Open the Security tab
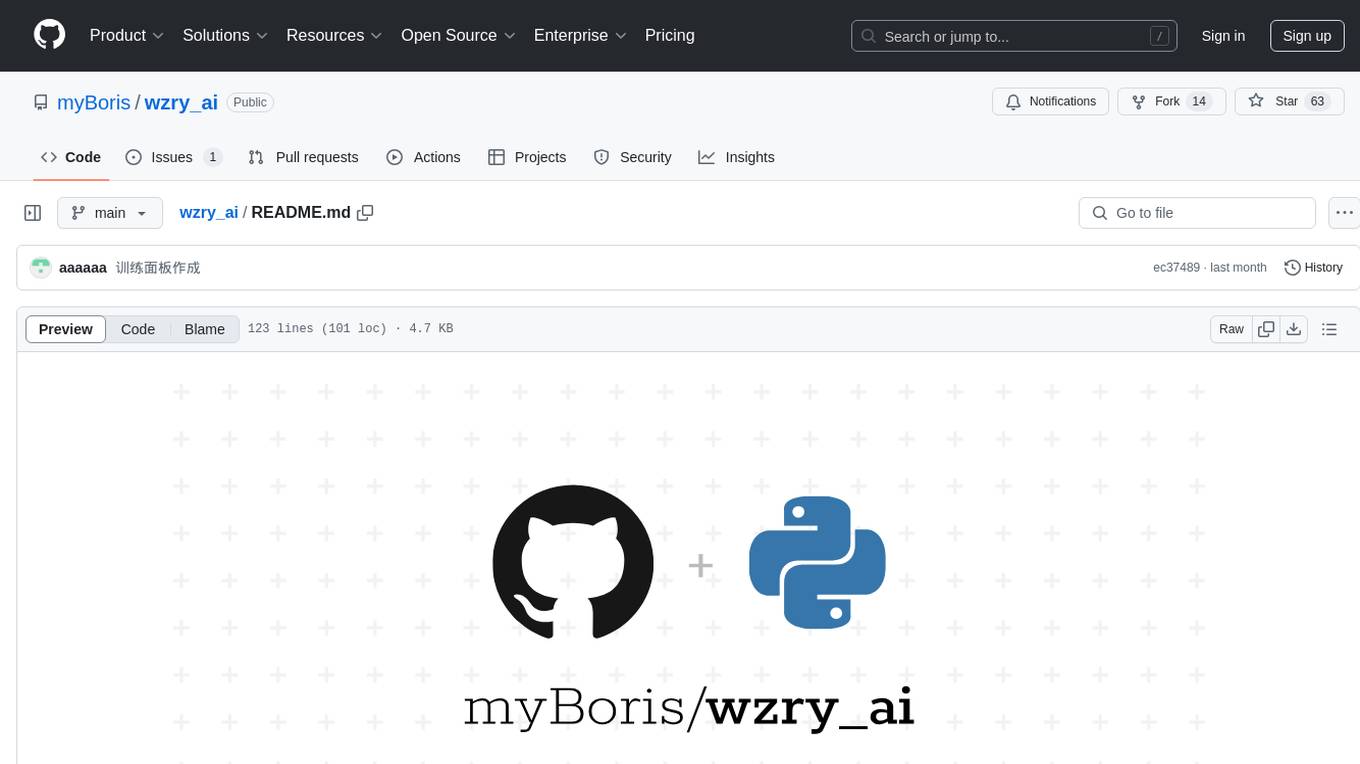 (x=632, y=157)
